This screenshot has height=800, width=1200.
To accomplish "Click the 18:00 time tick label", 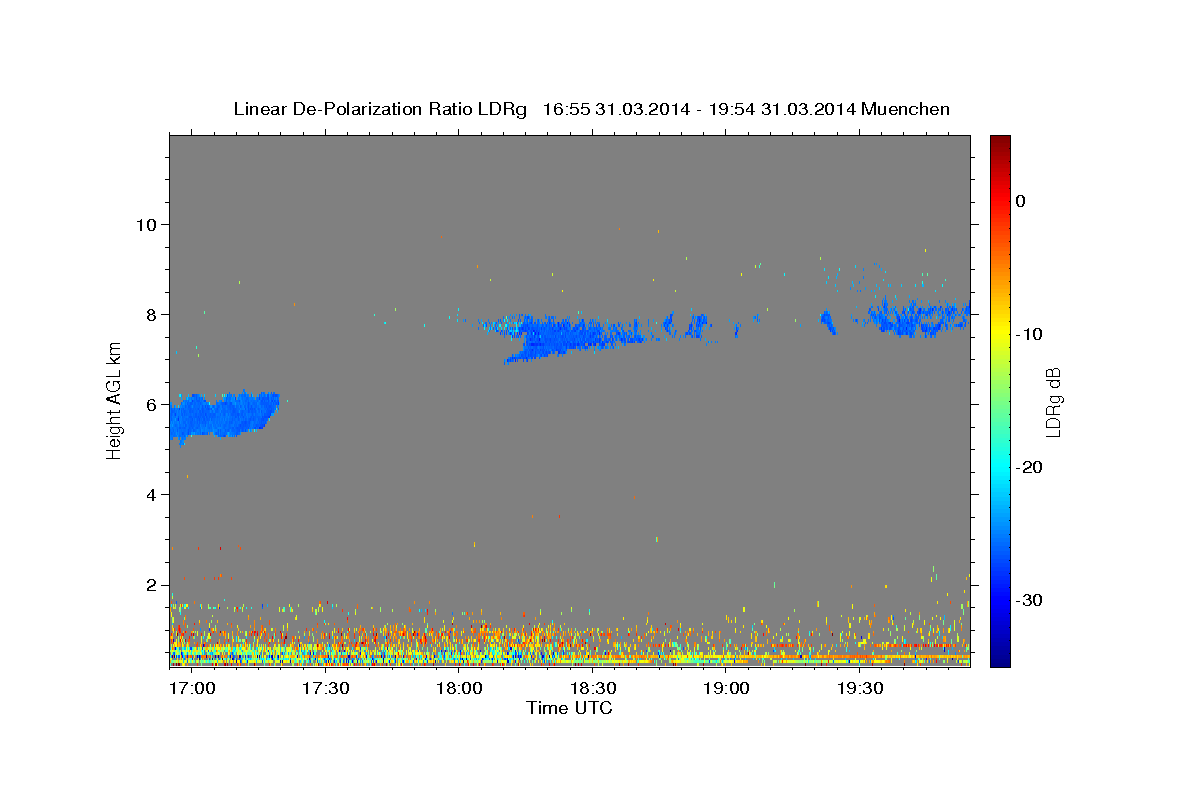I will [x=459, y=689].
